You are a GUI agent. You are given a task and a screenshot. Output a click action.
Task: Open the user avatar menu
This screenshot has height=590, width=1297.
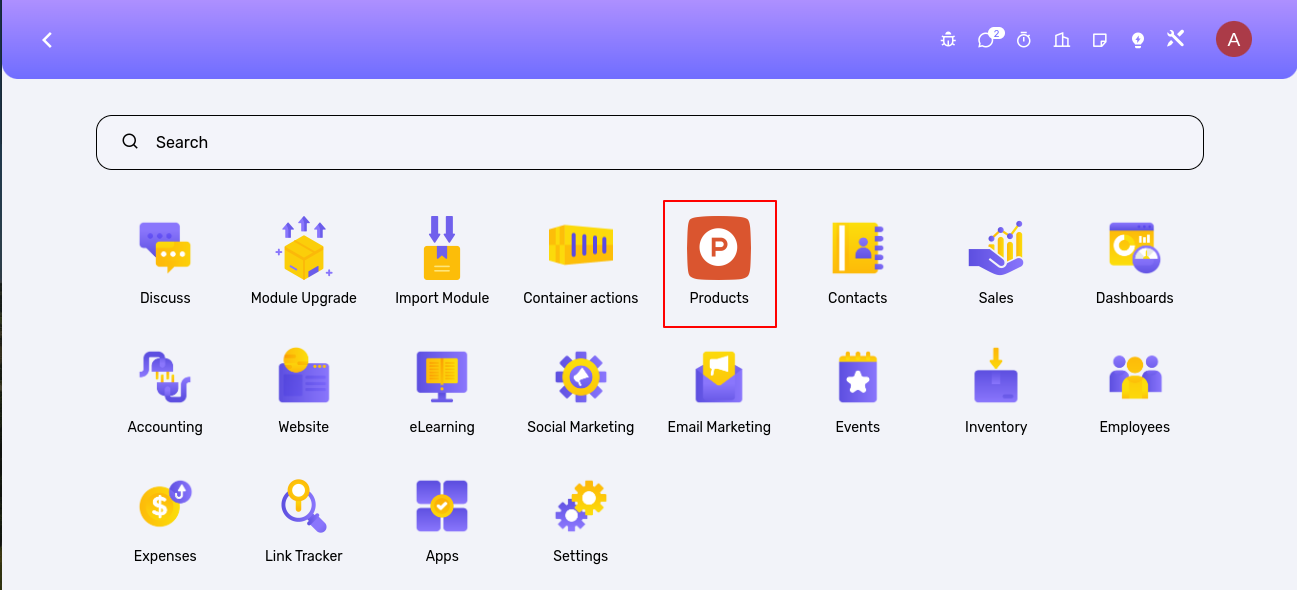(1233, 40)
